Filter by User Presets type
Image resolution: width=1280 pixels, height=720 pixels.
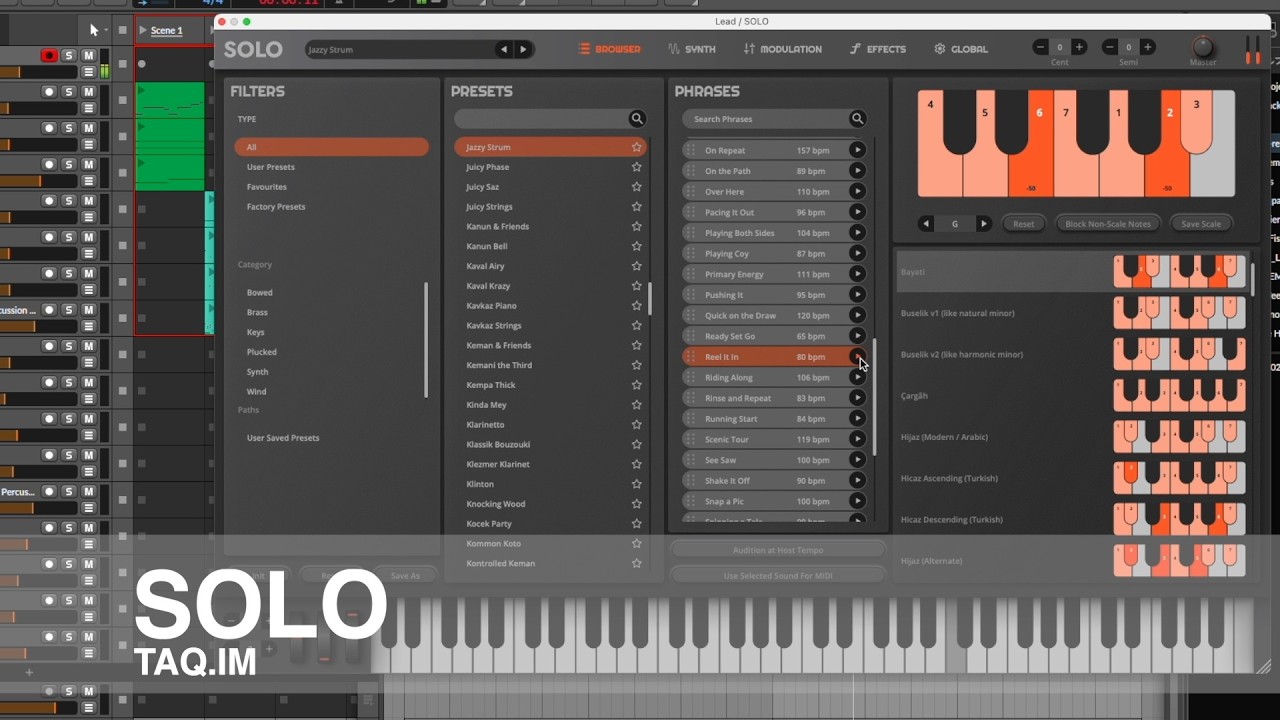(271, 167)
